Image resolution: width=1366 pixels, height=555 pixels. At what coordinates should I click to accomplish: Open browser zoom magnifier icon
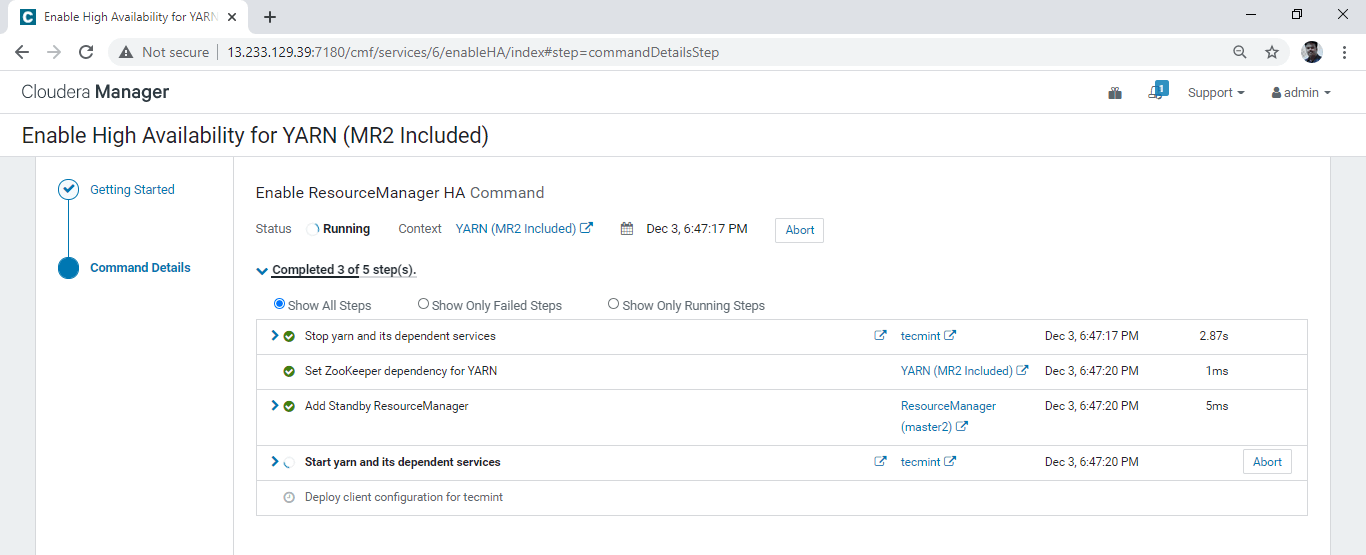(1239, 52)
